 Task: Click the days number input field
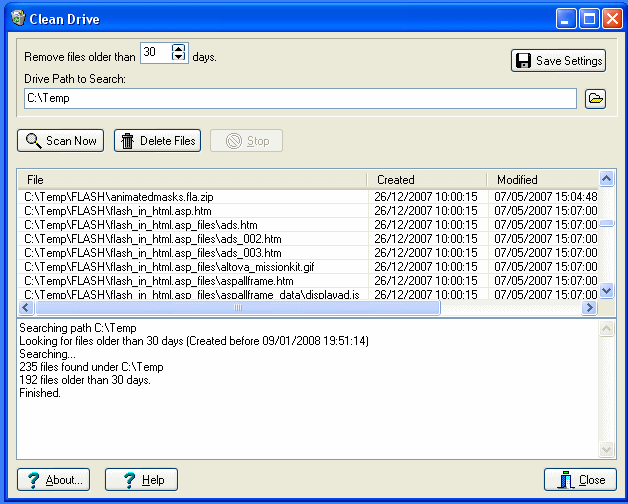pyautogui.click(x=155, y=54)
